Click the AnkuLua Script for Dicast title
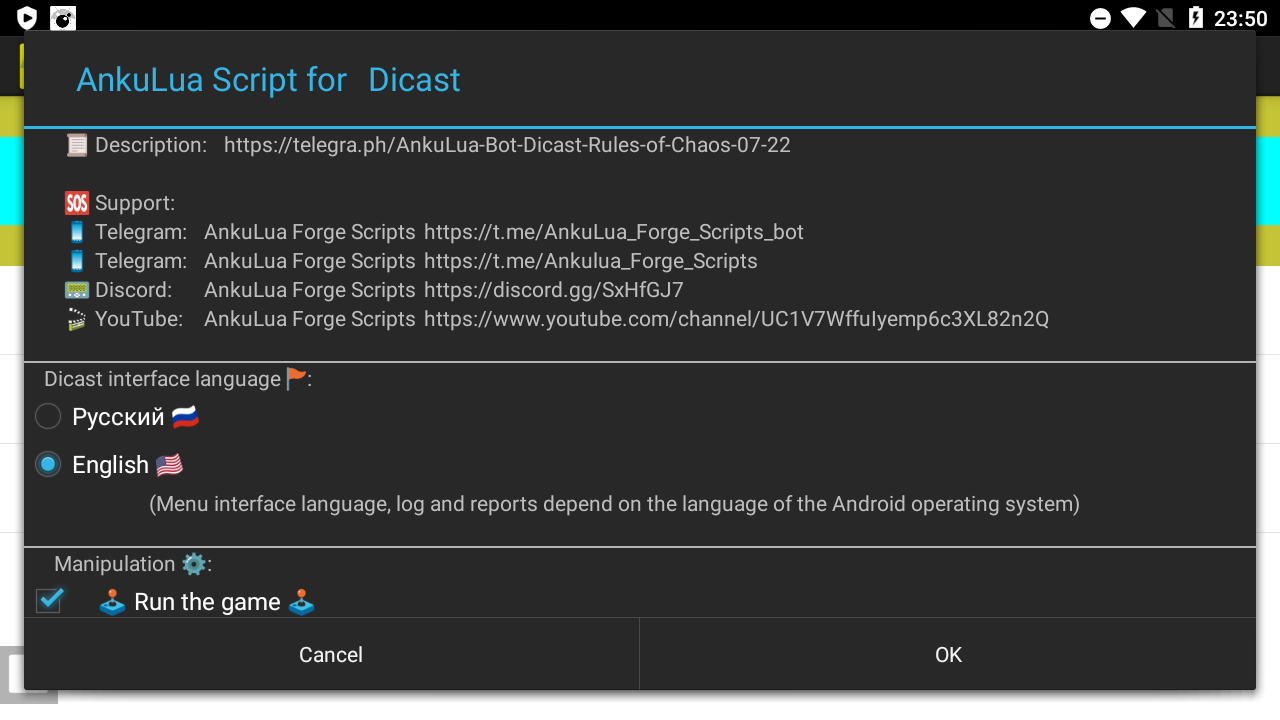Screen dimensions: 1280x720 (268, 80)
